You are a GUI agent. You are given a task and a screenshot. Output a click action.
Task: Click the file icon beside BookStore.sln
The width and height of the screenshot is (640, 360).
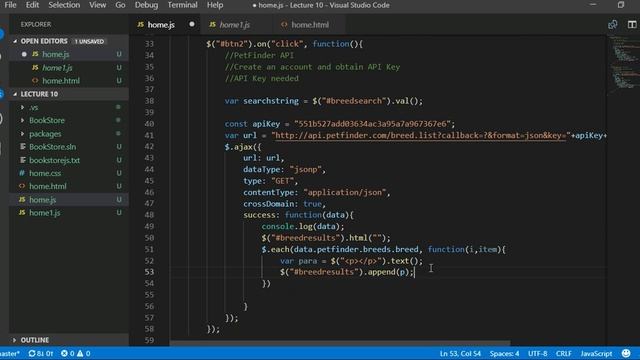coord(22,147)
